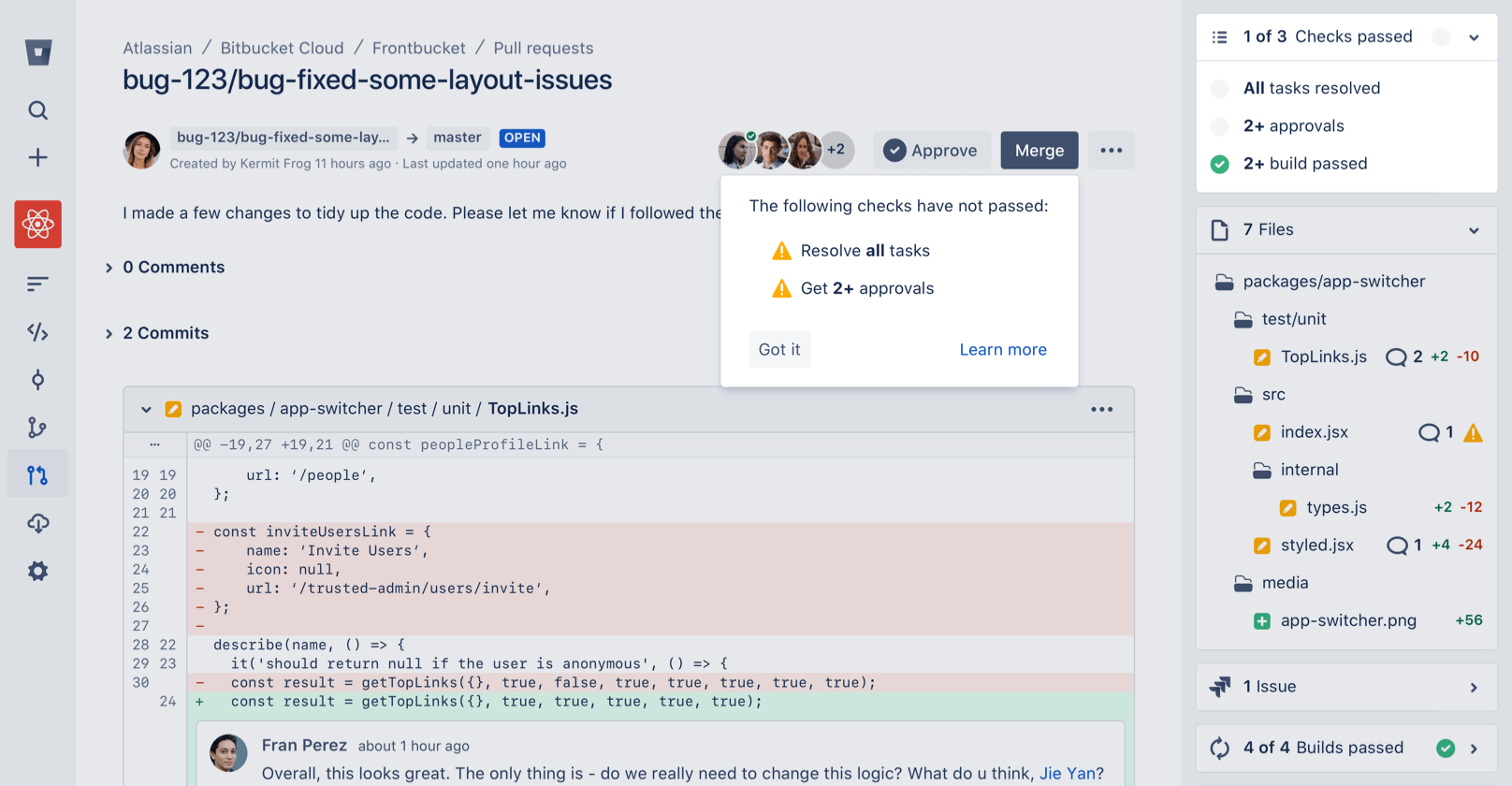Collapse the TopLinks.js diff file
Viewport: 1512px width, 786px height.
click(146, 410)
